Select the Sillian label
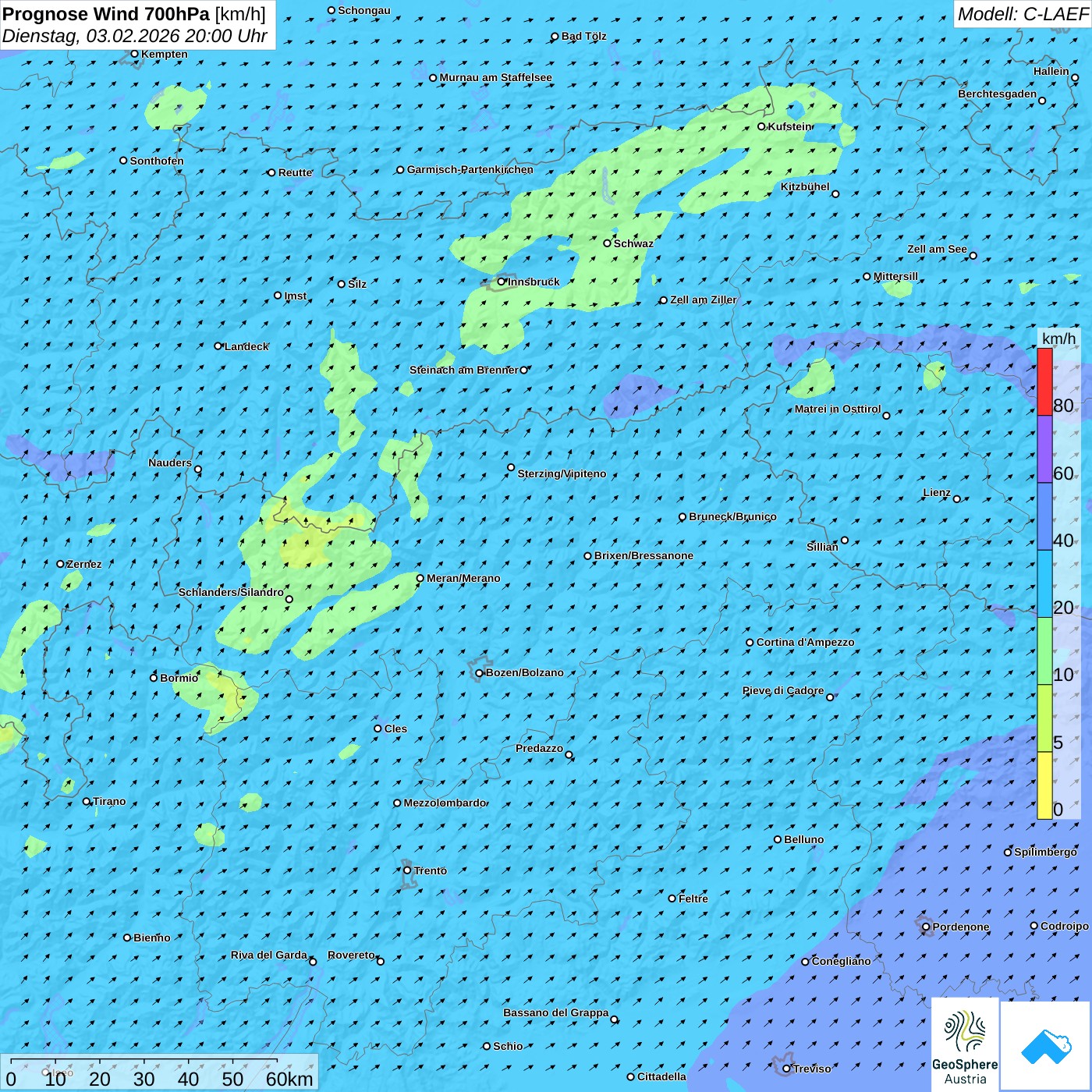Image resolution: width=1092 pixels, height=1092 pixels. point(822,547)
